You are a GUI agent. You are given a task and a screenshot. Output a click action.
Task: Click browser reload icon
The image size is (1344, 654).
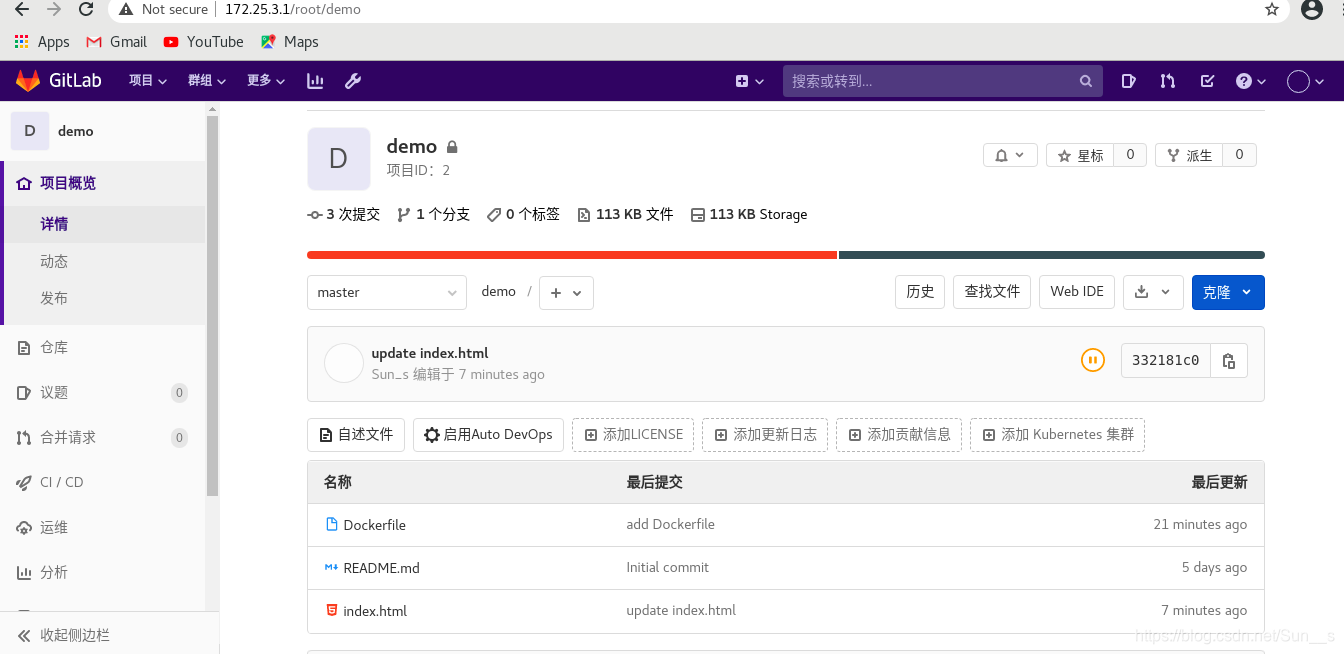[86, 9]
